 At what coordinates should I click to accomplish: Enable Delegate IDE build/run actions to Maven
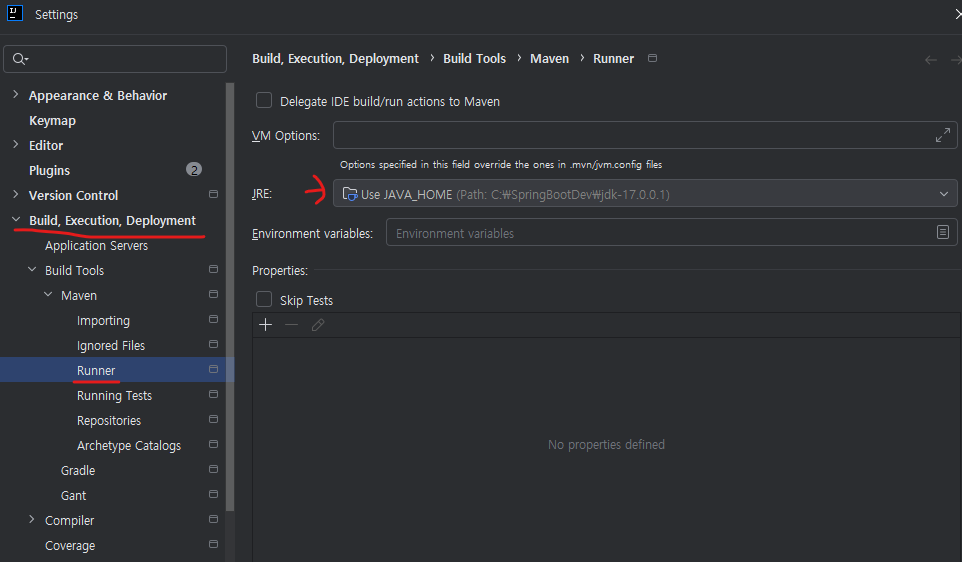pos(264,101)
